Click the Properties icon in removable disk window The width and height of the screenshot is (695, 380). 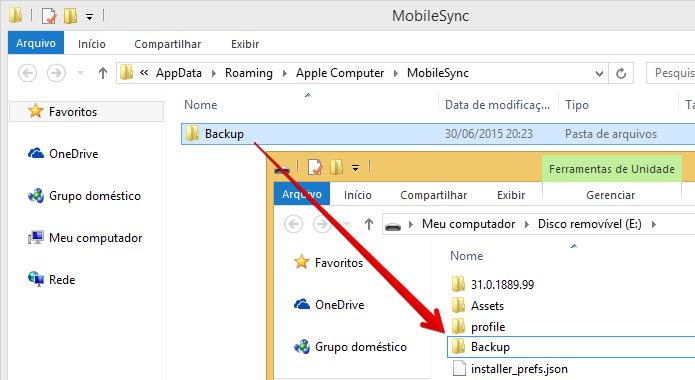click(x=315, y=167)
